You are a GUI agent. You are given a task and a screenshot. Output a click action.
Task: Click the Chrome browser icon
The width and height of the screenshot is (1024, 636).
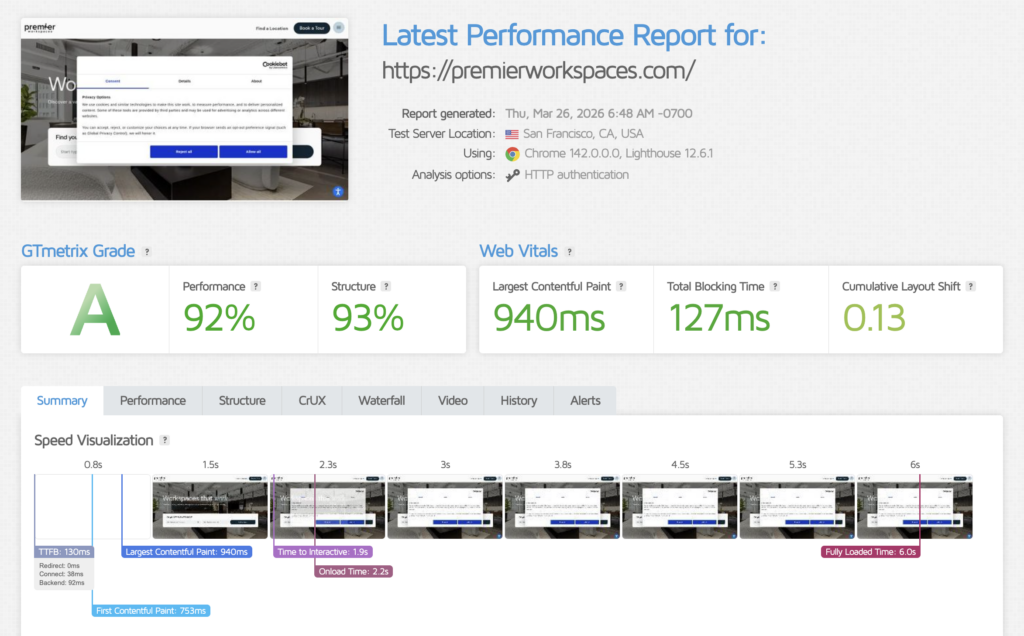[x=512, y=154]
